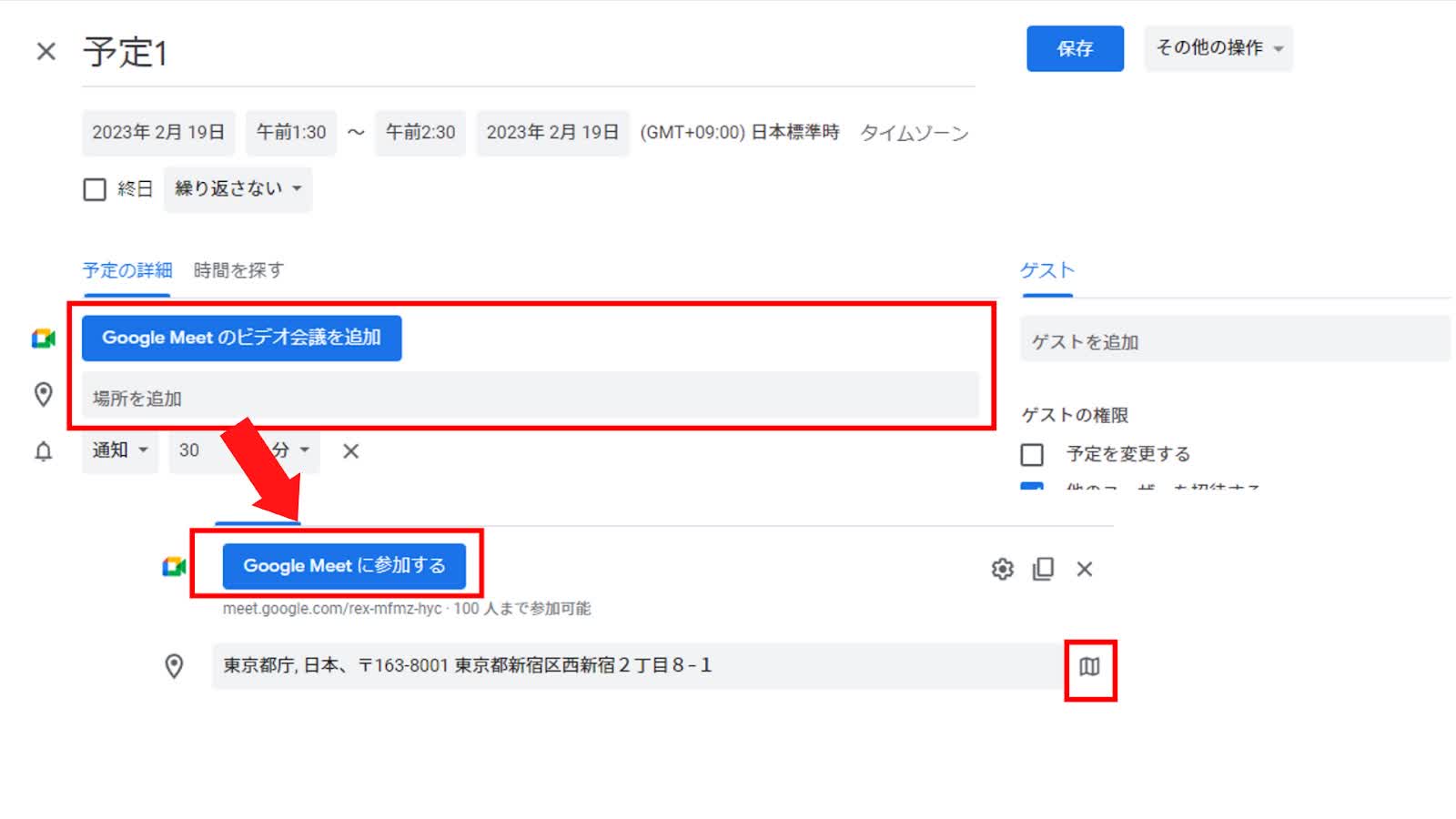Click the (GMT+09:00) 日本標準時 text

[x=739, y=133]
